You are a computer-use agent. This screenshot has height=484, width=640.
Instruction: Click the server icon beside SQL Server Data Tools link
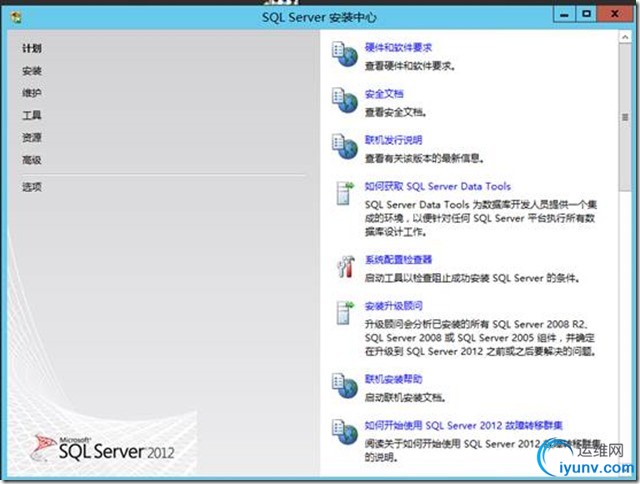tap(345, 193)
